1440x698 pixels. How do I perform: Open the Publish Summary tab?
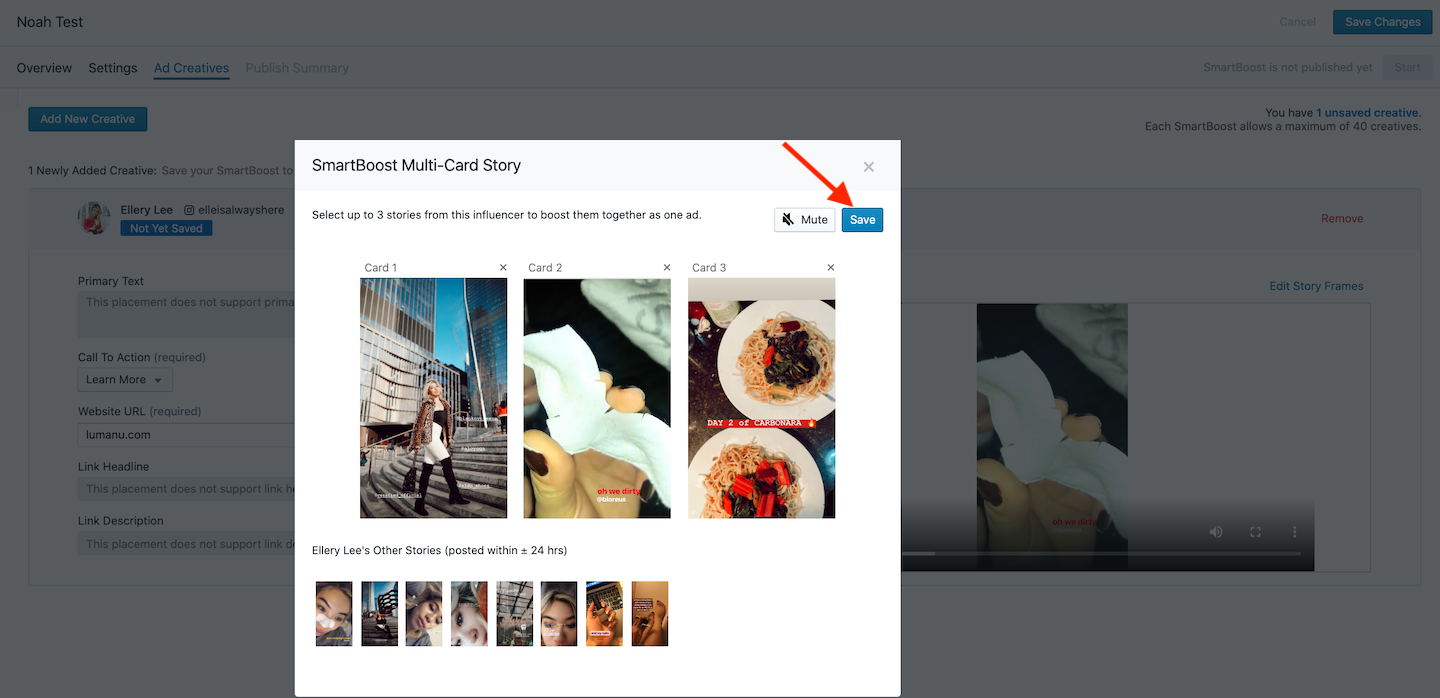coord(297,68)
